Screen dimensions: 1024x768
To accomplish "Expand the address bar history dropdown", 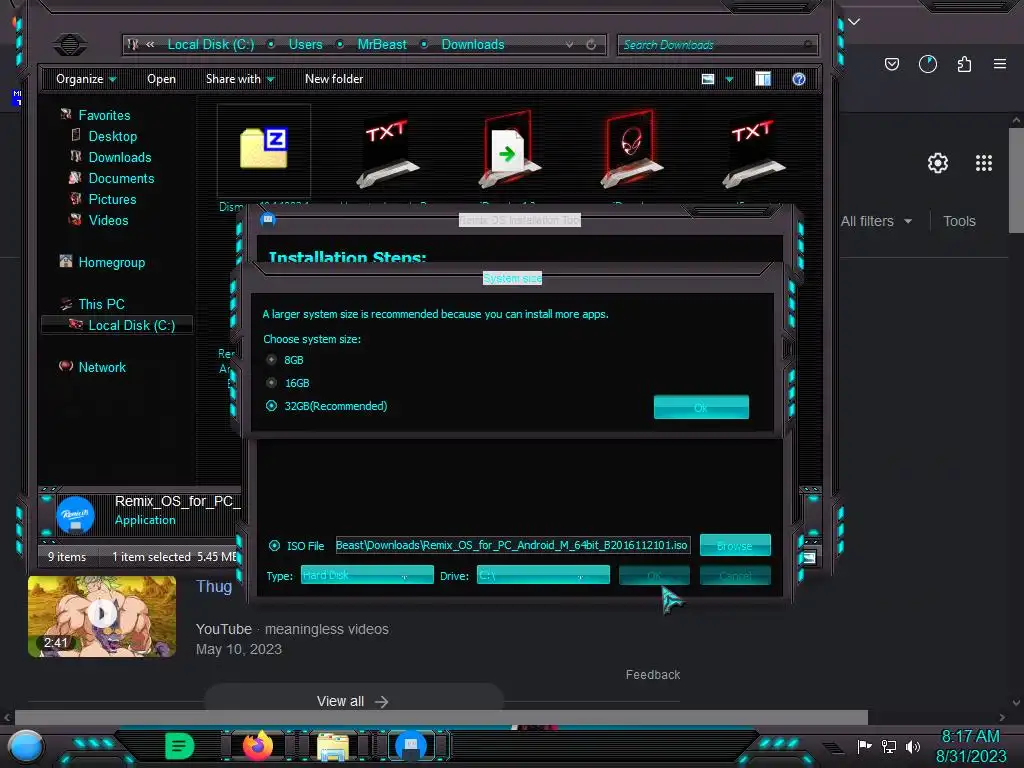I will (x=569, y=44).
